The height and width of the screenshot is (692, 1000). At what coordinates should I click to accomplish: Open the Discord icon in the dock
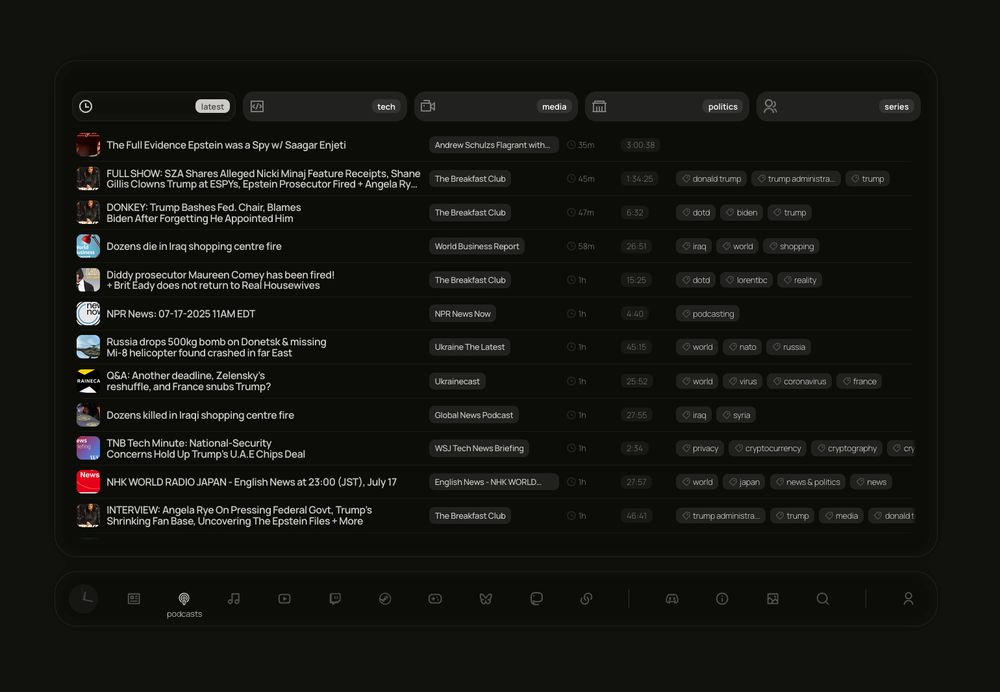point(672,598)
